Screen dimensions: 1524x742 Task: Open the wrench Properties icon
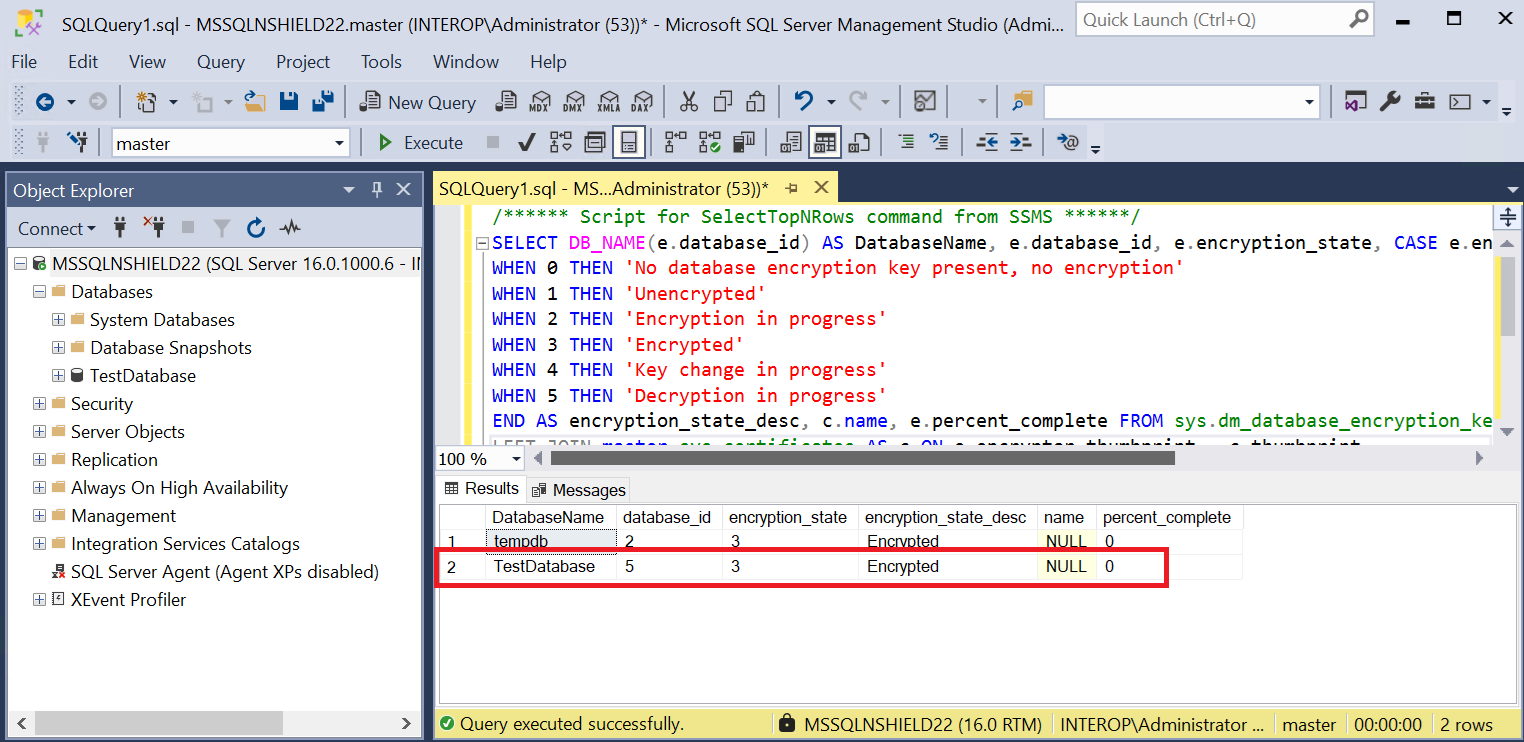coord(1390,101)
